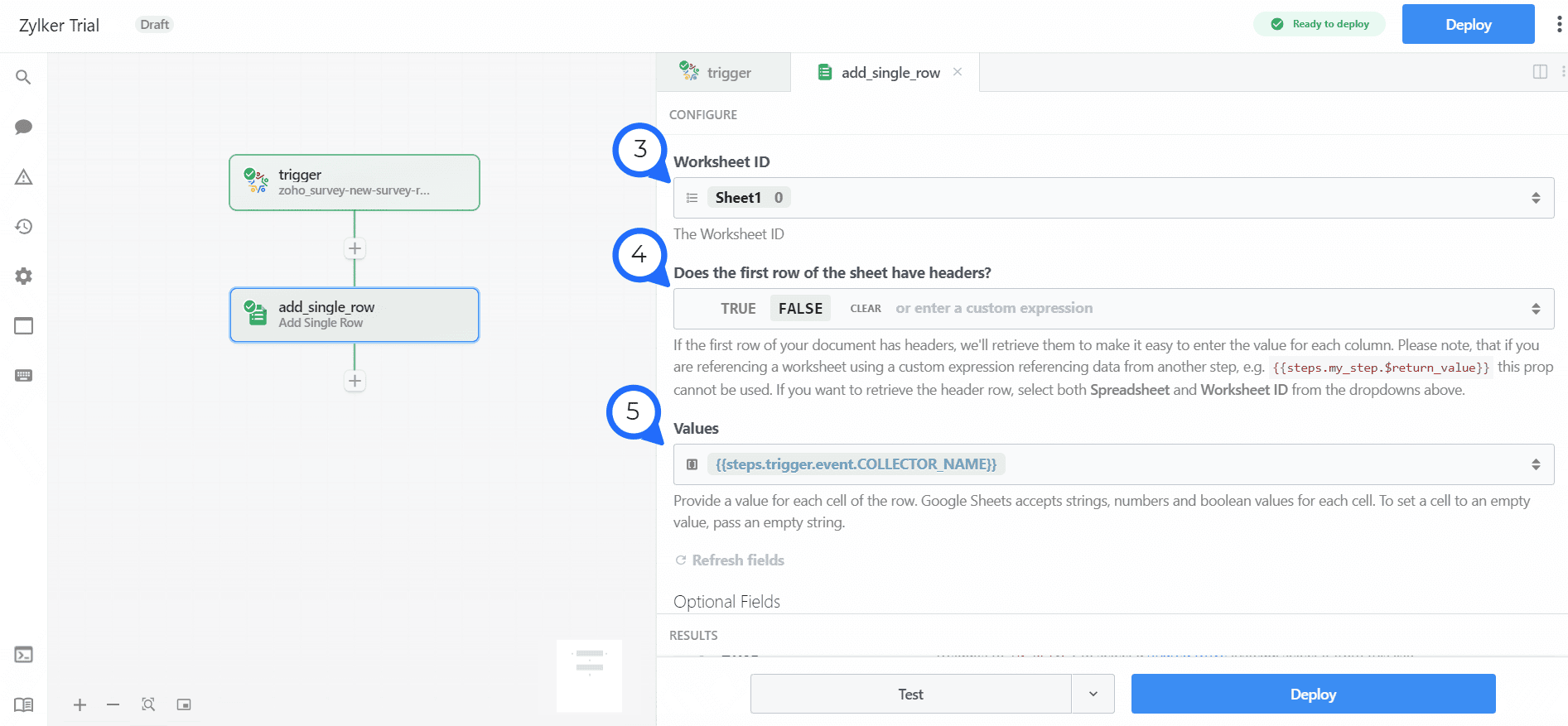Image resolution: width=1568 pixels, height=726 pixels.
Task: Open the documentation book icon
Action: point(23,704)
